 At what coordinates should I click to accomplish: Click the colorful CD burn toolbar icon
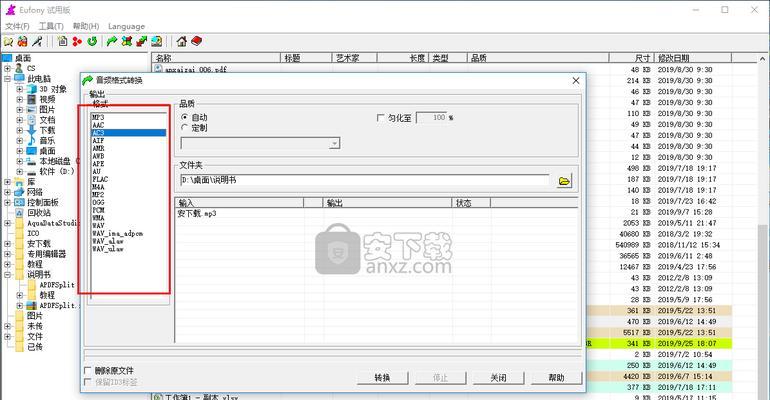coord(23,42)
